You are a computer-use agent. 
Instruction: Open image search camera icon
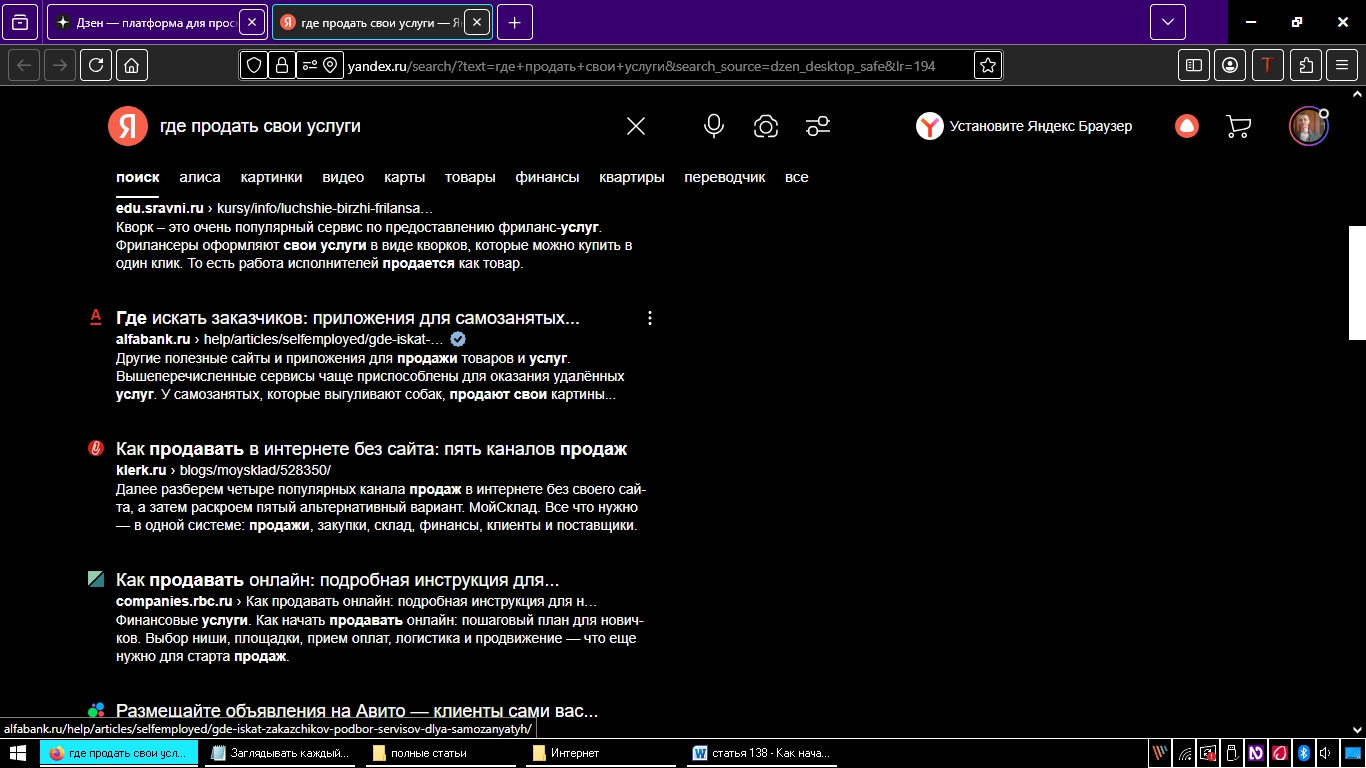[x=766, y=126]
